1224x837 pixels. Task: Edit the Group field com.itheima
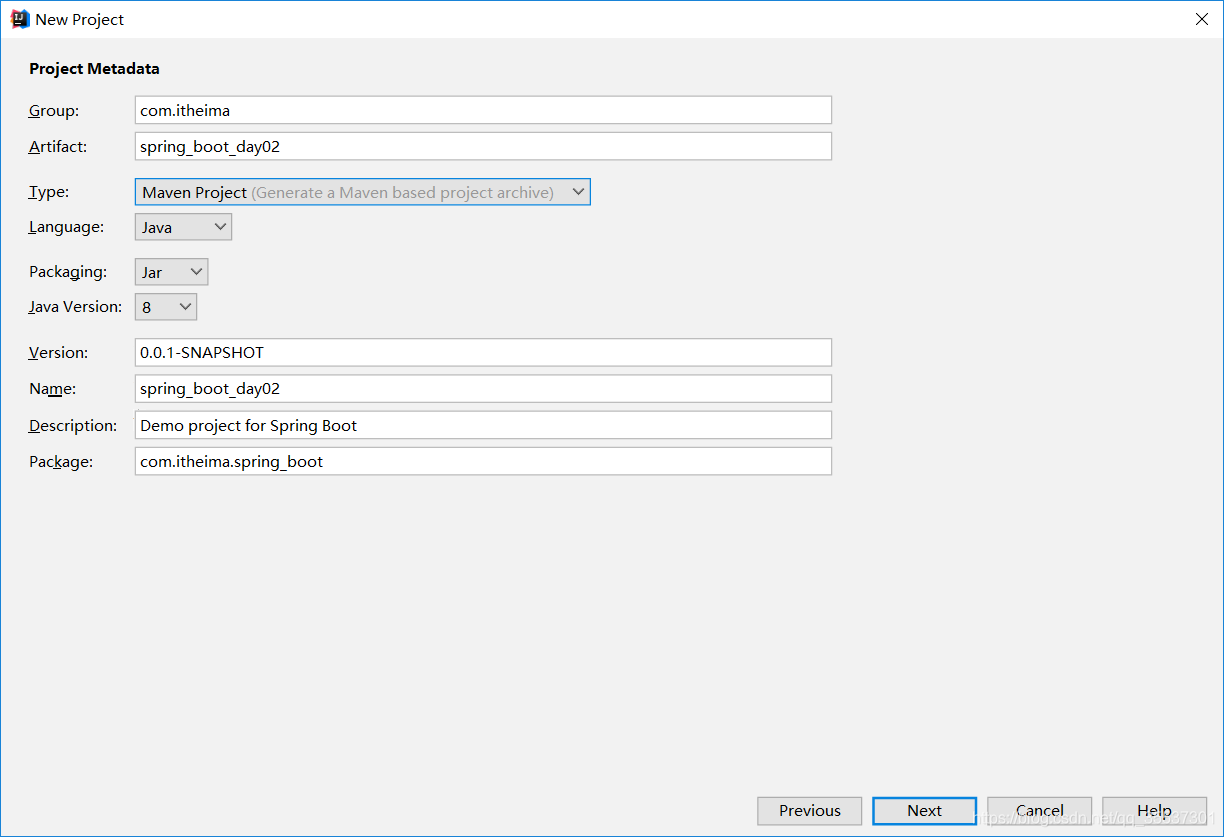(483, 110)
